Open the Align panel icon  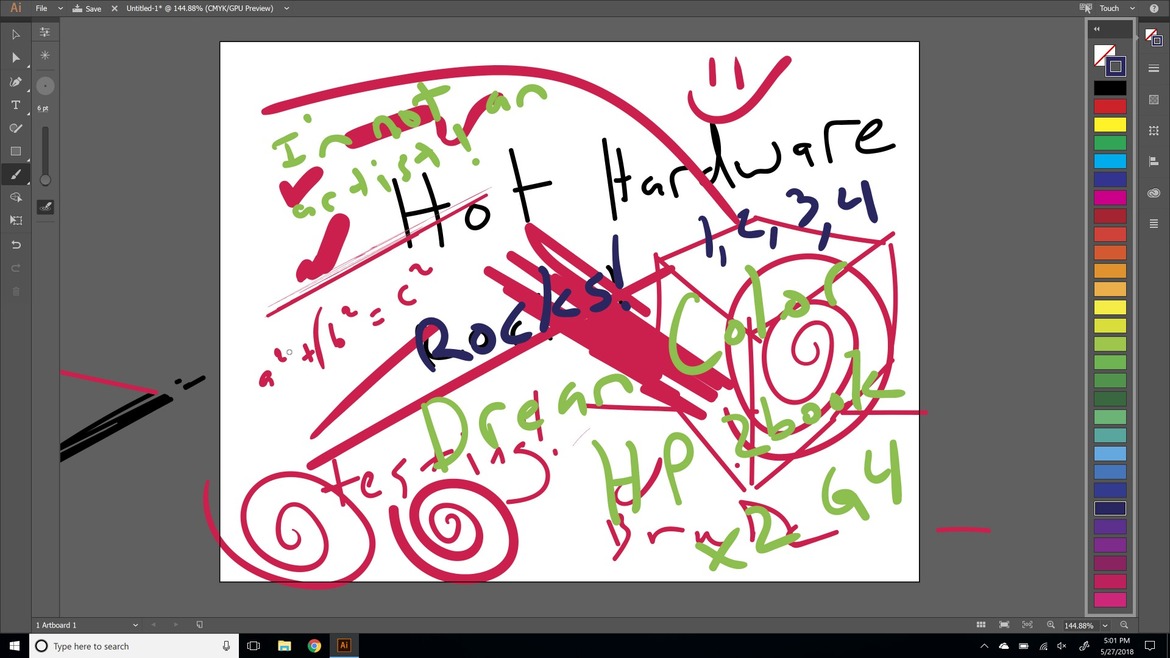click(x=1154, y=161)
